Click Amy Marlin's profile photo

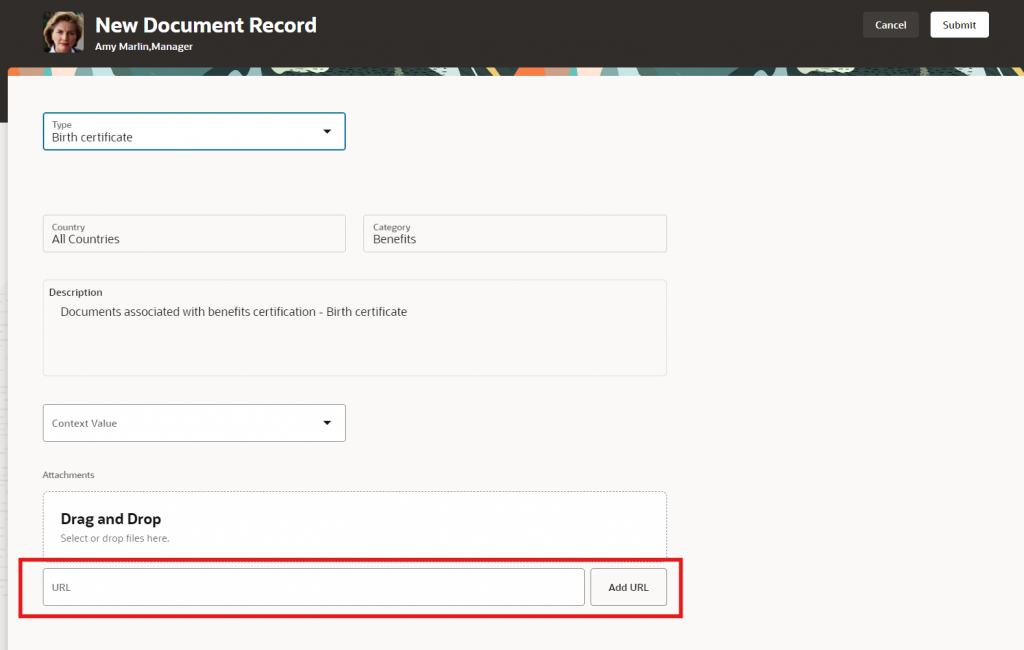pos(62,33)
